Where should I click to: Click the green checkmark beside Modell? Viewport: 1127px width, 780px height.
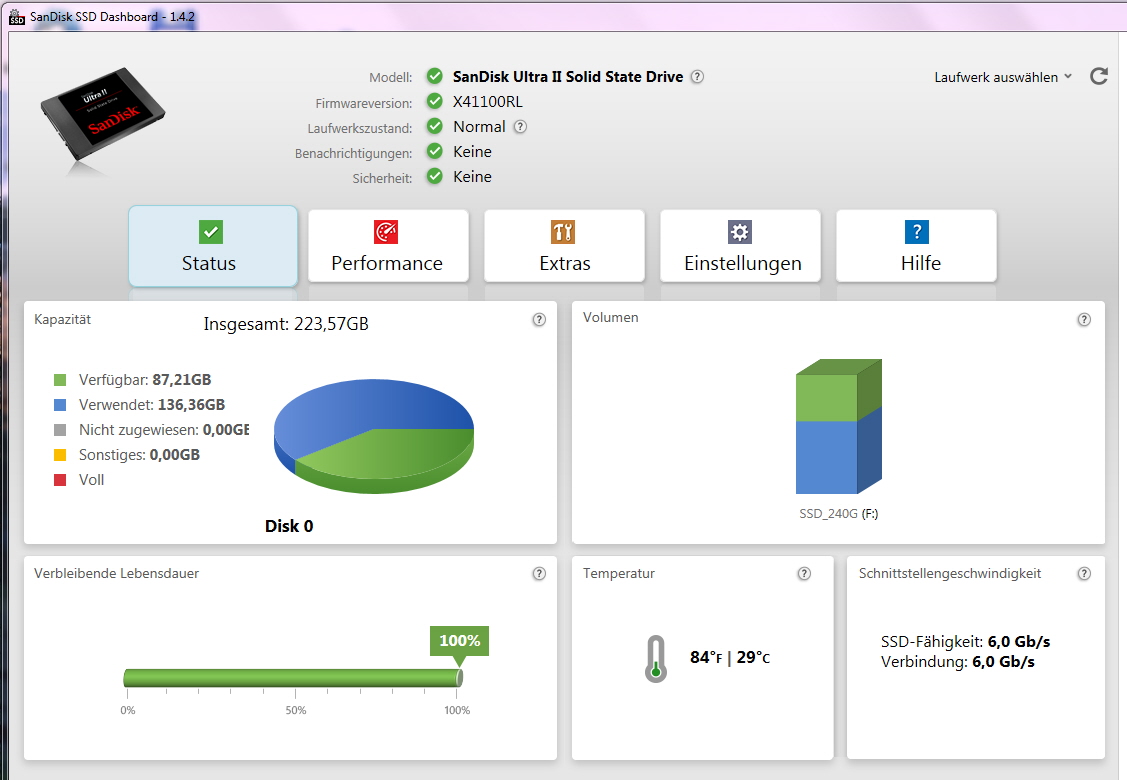coord(435,75)
